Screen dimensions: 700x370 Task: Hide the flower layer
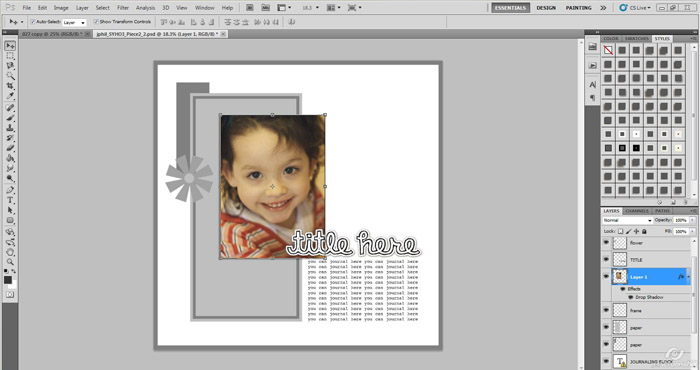606,243
